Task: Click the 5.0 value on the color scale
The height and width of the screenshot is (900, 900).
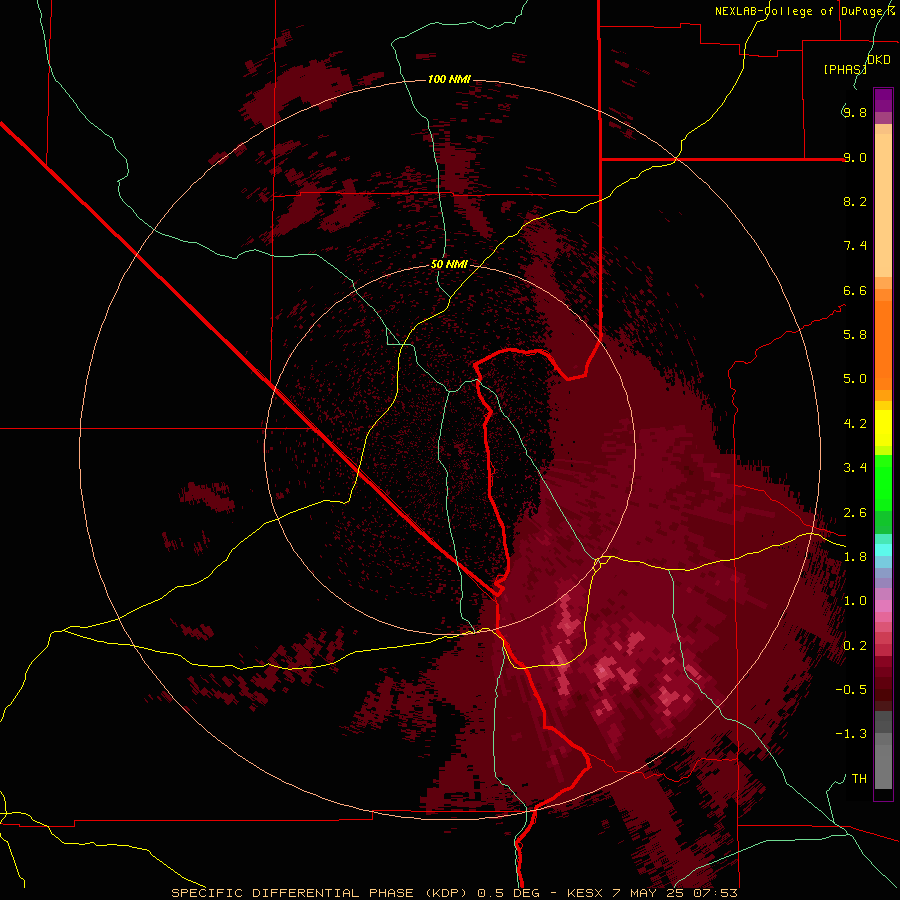Action: [855, 379]
